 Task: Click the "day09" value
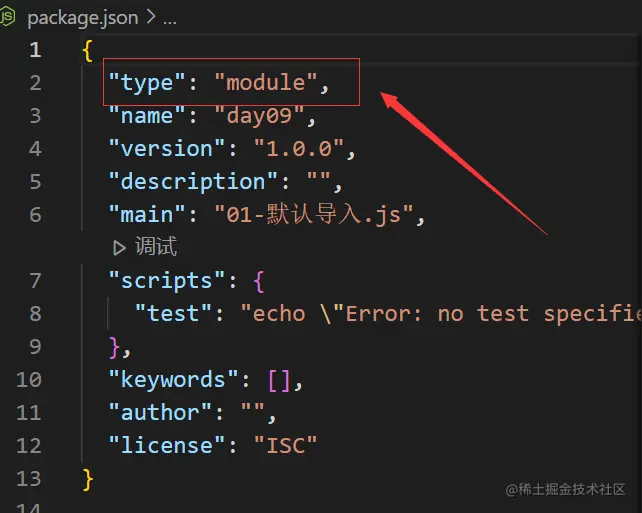[x=259, y=116]
